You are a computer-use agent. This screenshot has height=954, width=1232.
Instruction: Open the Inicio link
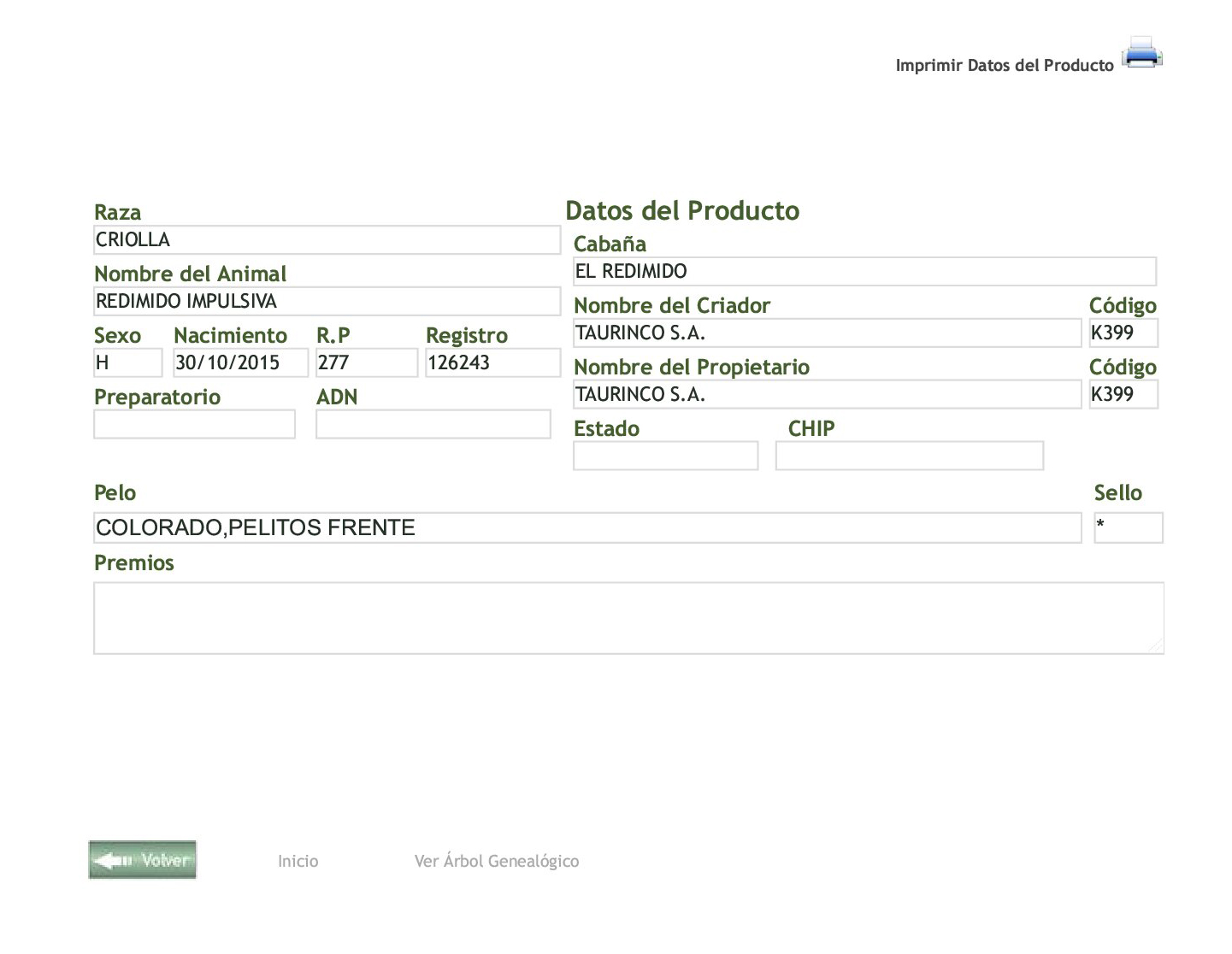point(298,861)
